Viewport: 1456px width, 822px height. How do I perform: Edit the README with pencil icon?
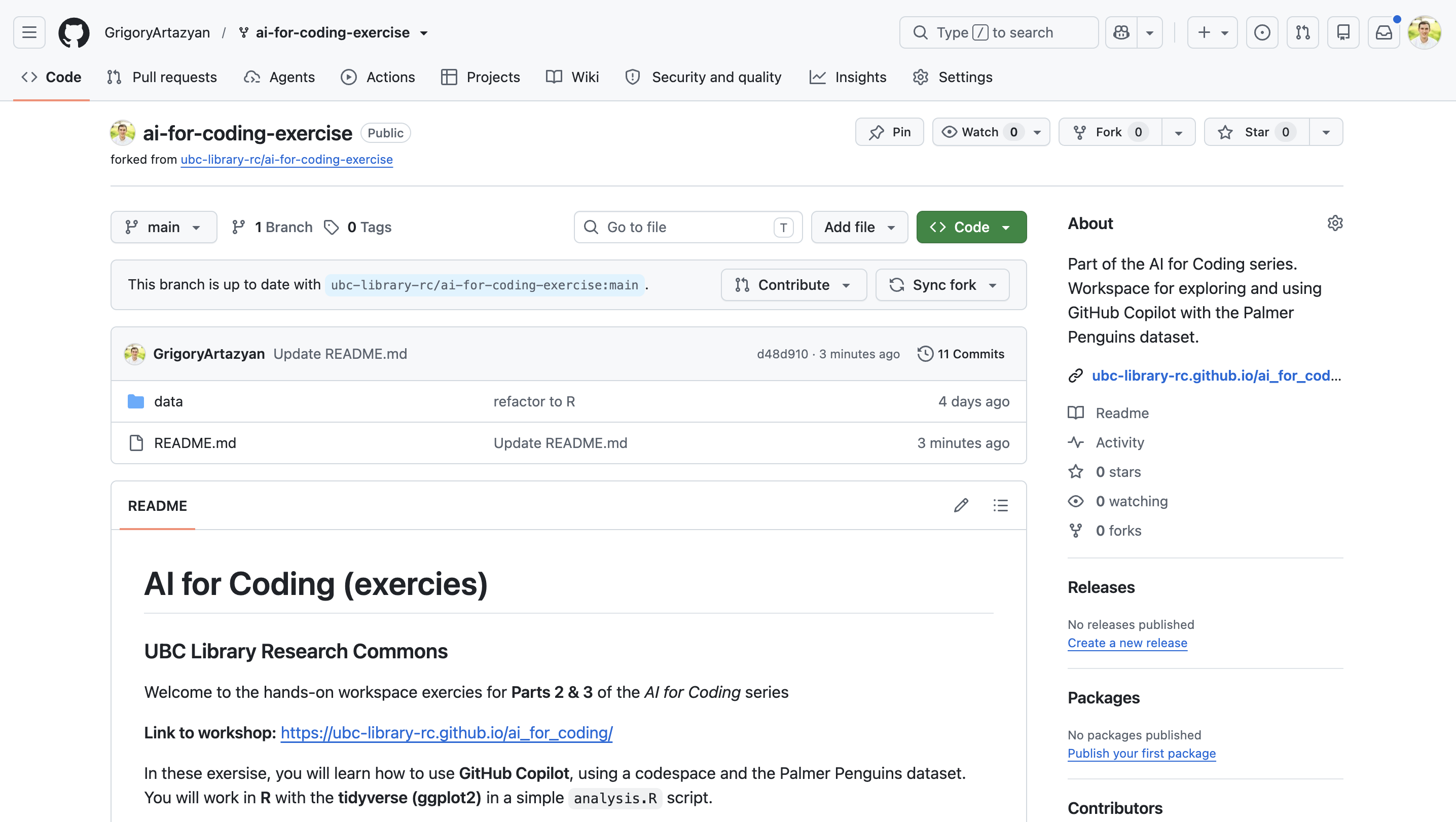pyautogui.click(x=961, y=505)
